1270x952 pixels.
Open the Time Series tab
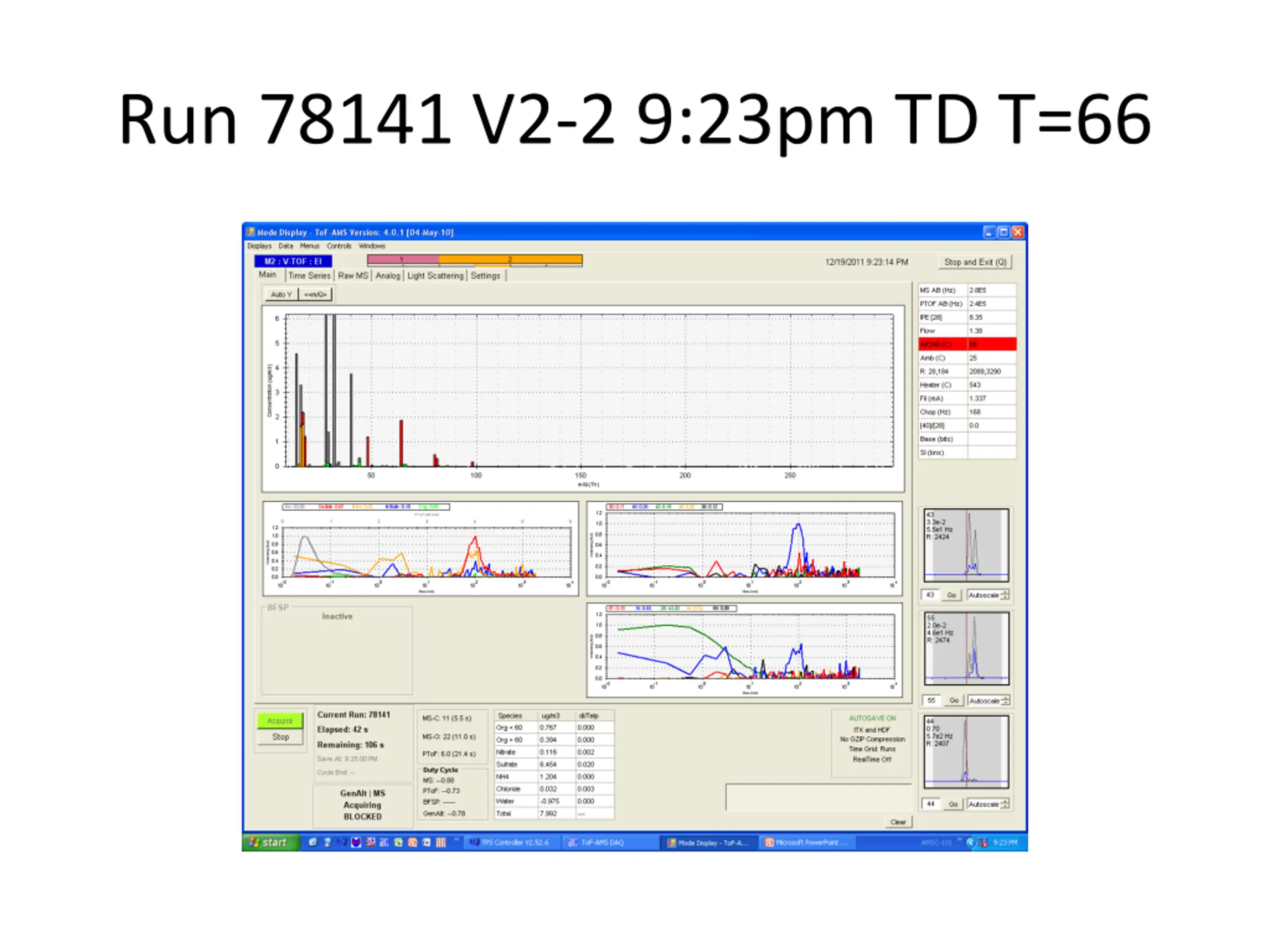point(310,276)
